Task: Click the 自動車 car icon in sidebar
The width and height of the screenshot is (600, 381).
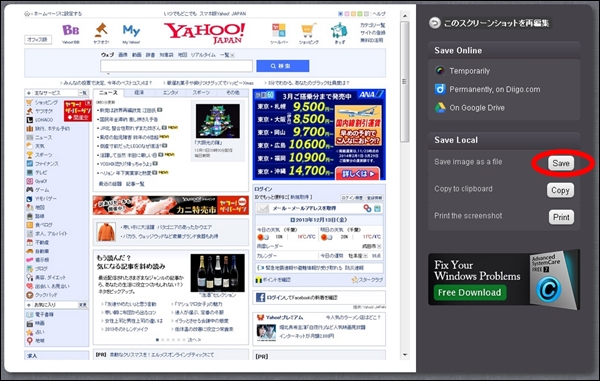Action: coord(29,251)
